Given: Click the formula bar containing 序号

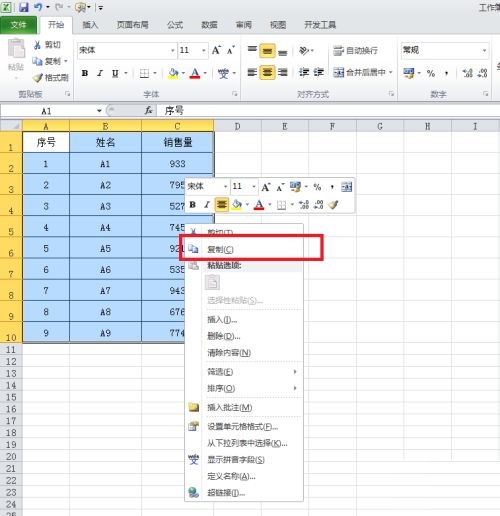Looking at the screenshot, I should (328, 111).
